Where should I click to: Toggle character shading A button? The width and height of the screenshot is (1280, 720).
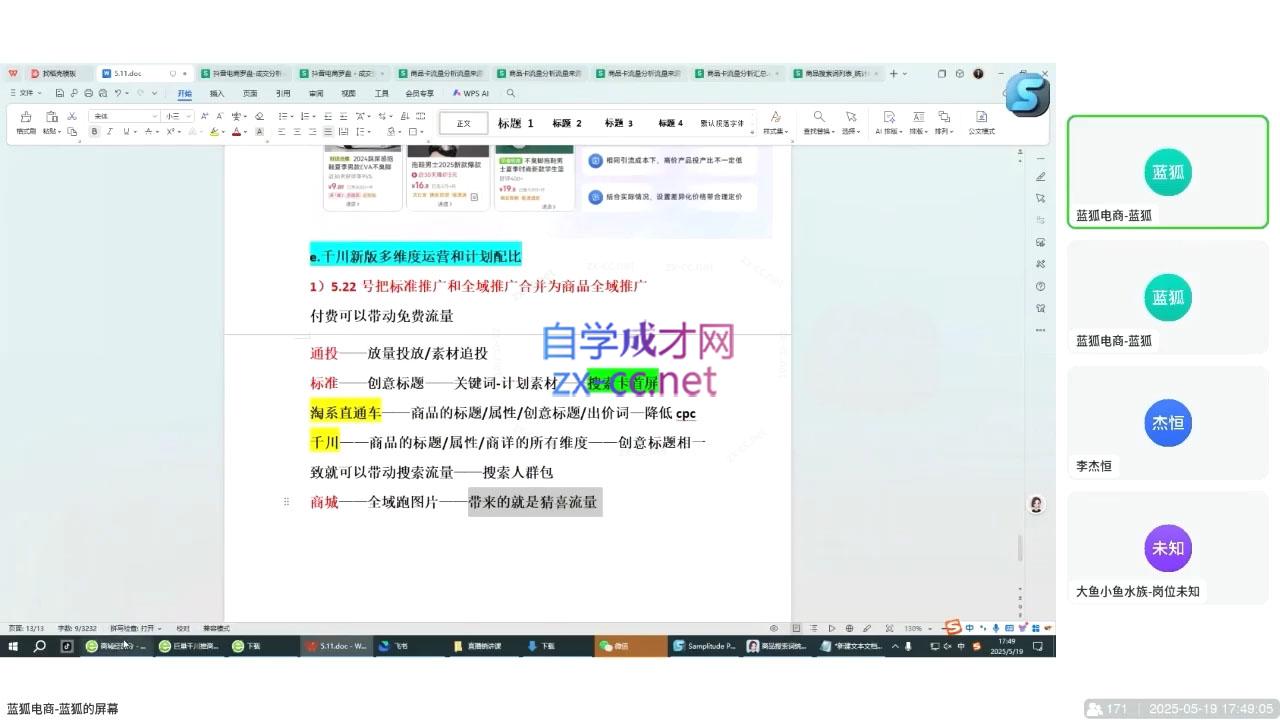260,131
